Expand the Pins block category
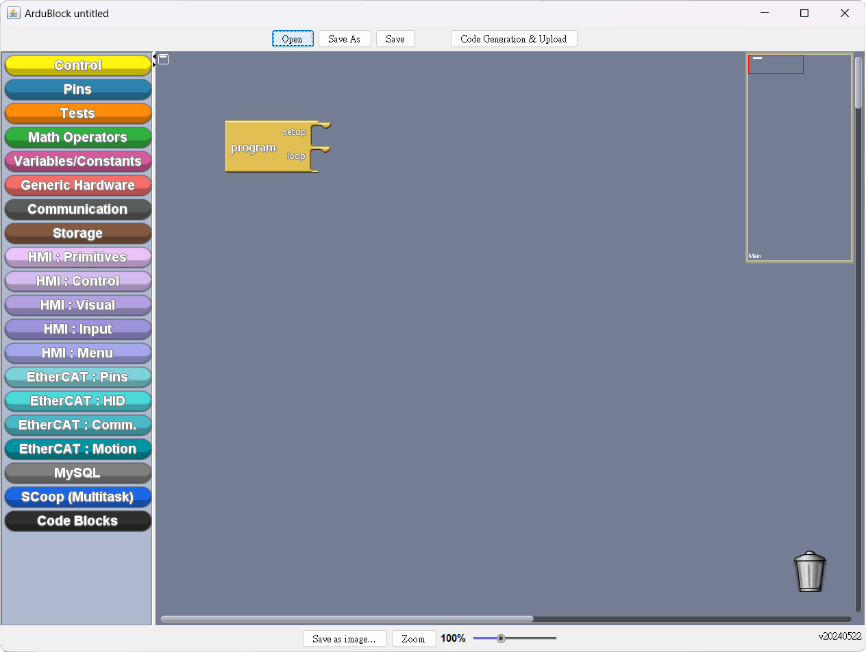Viewport: 866px width, 652px height. click(78, 89)
